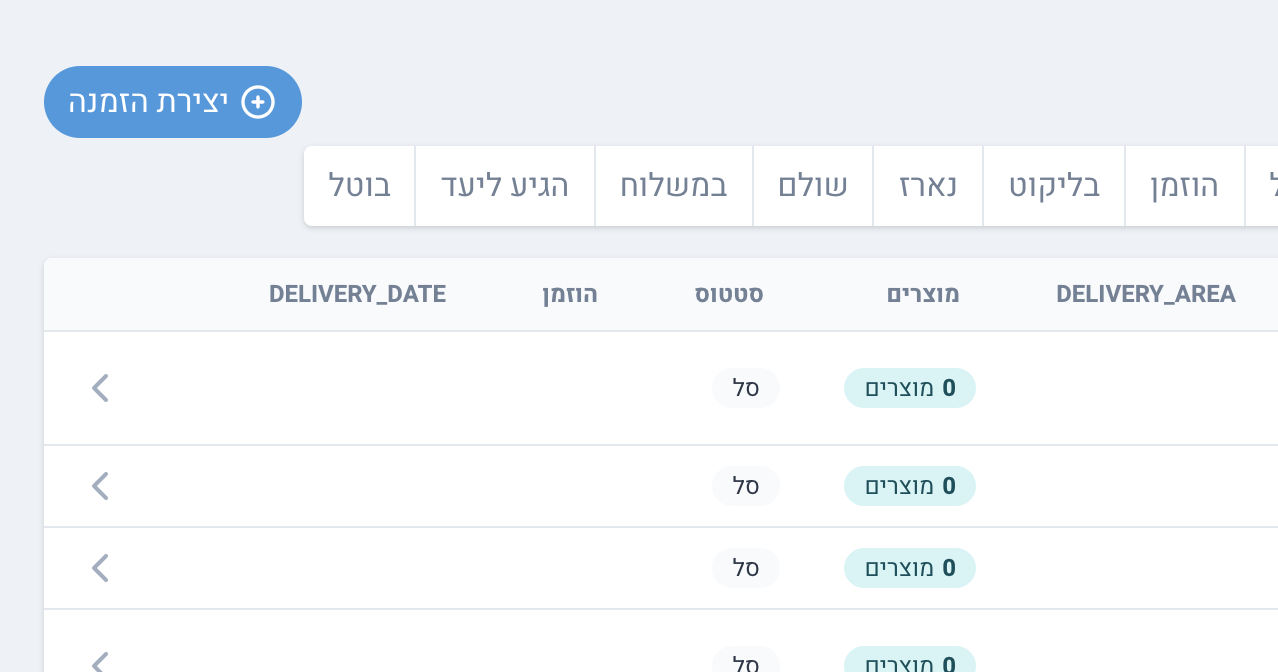Choose the נארז status tab
Screen dimensions: 1278x672
pyautogui.click(x=928, y=186)
